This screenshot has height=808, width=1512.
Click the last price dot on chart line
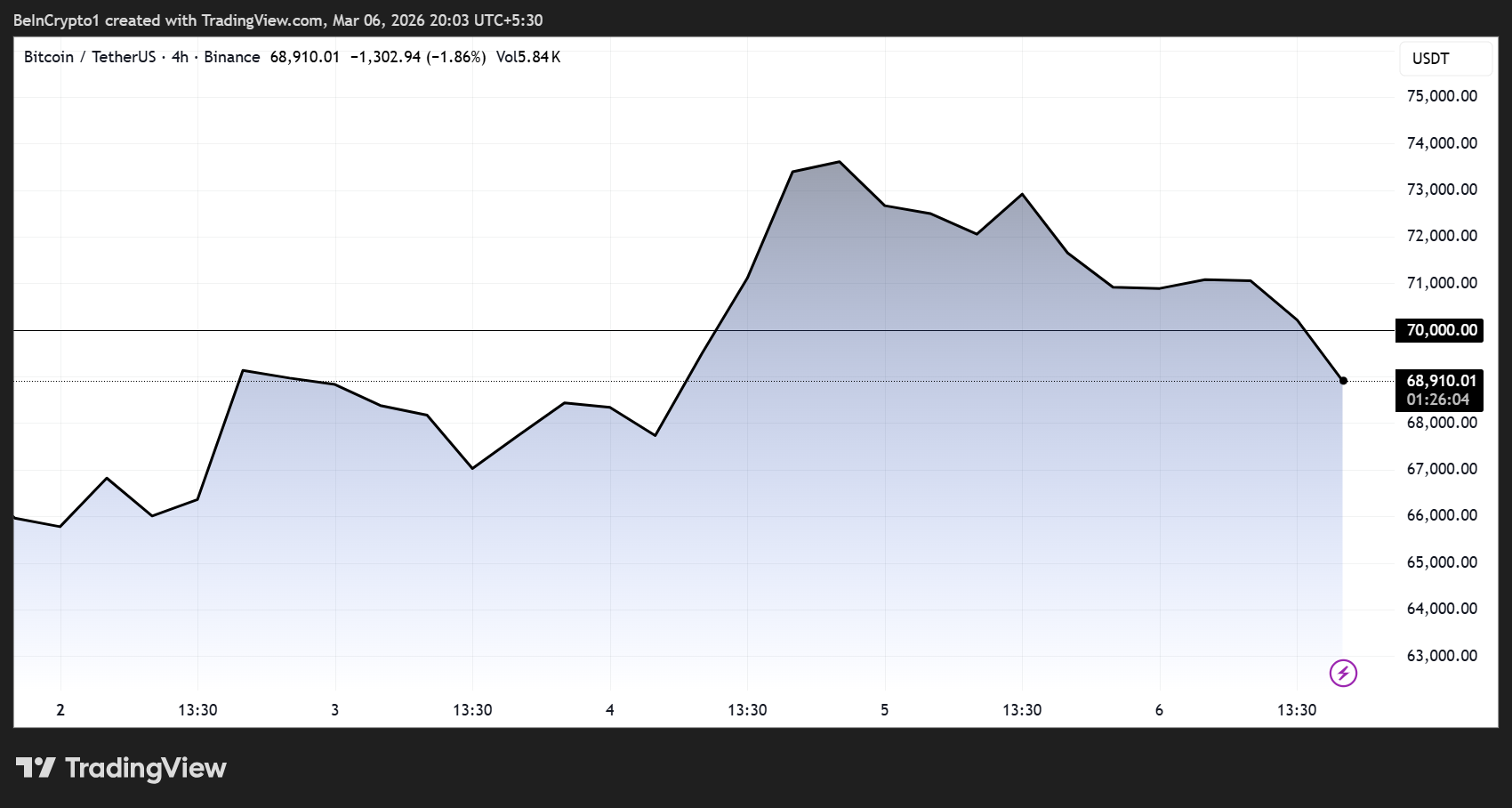[x=1343, y=381]
